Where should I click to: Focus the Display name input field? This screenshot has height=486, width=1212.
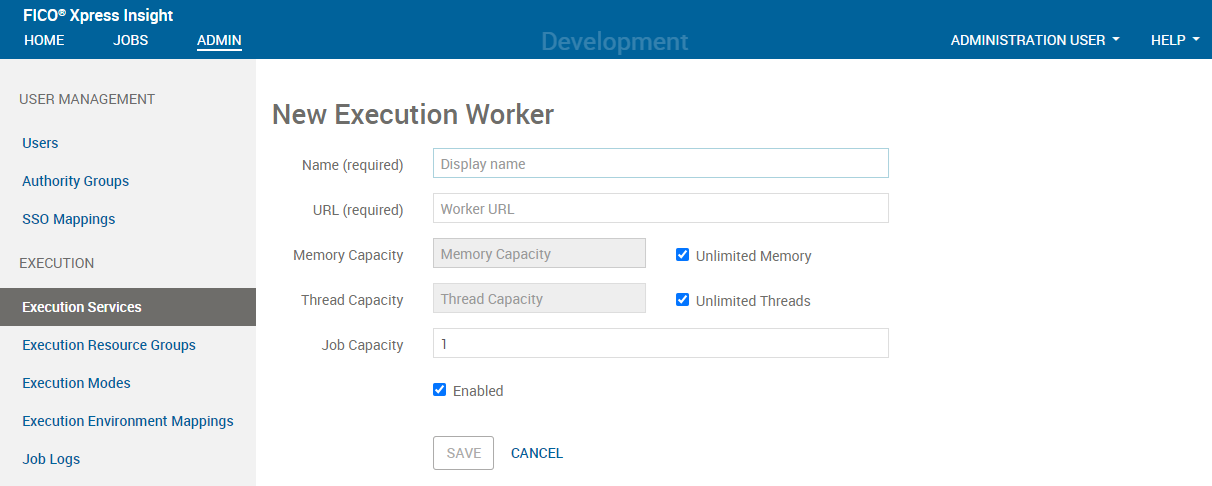pyautogui.click(x=660, y=164)
